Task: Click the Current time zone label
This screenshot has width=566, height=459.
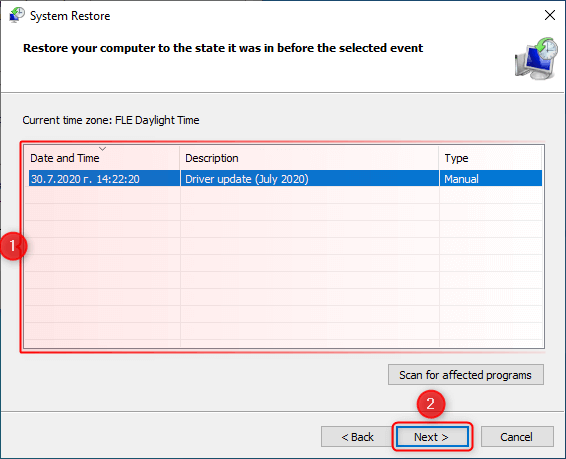Action: (111, 120)
